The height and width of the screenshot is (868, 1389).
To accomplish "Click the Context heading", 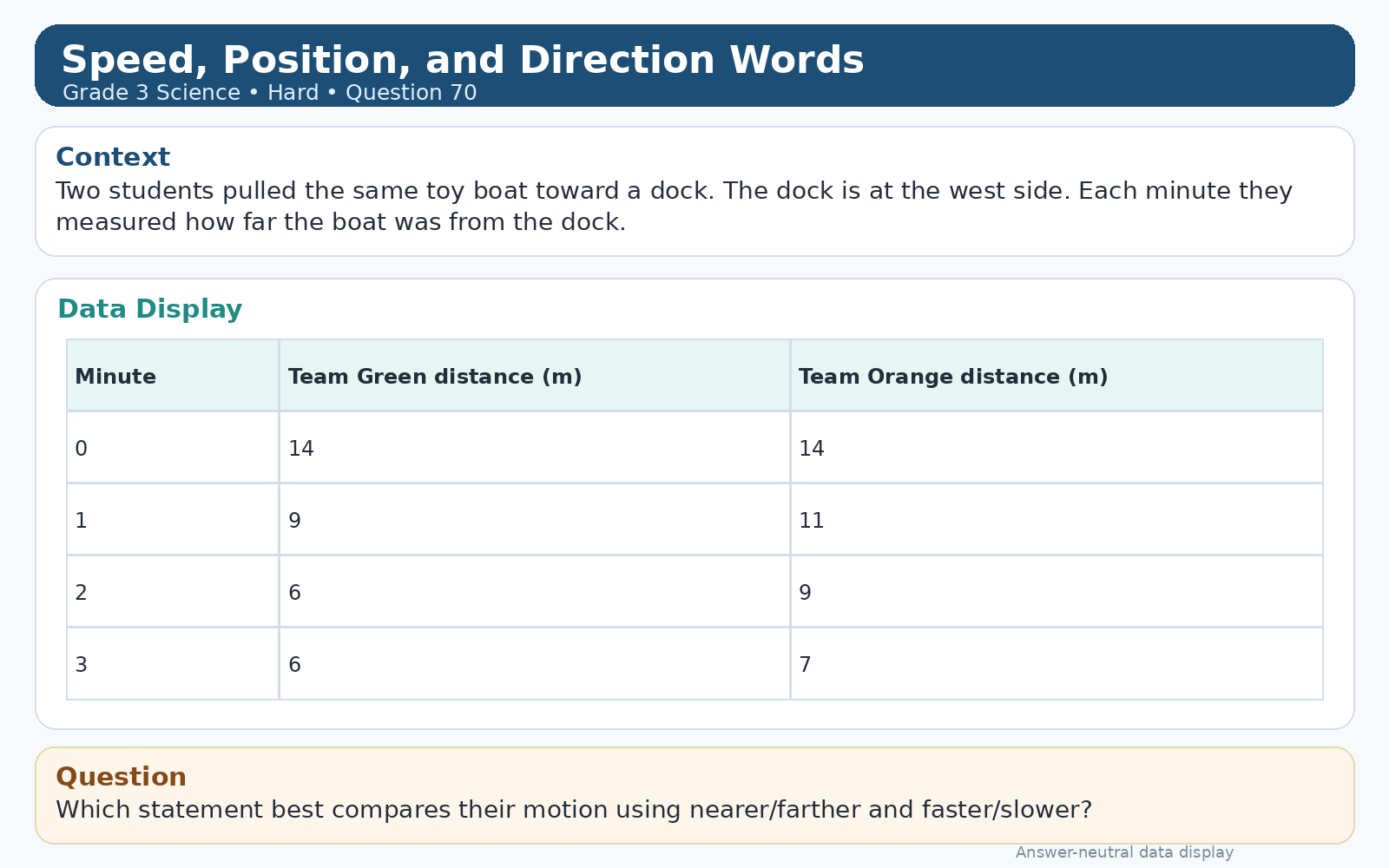I will coord(113,157).
